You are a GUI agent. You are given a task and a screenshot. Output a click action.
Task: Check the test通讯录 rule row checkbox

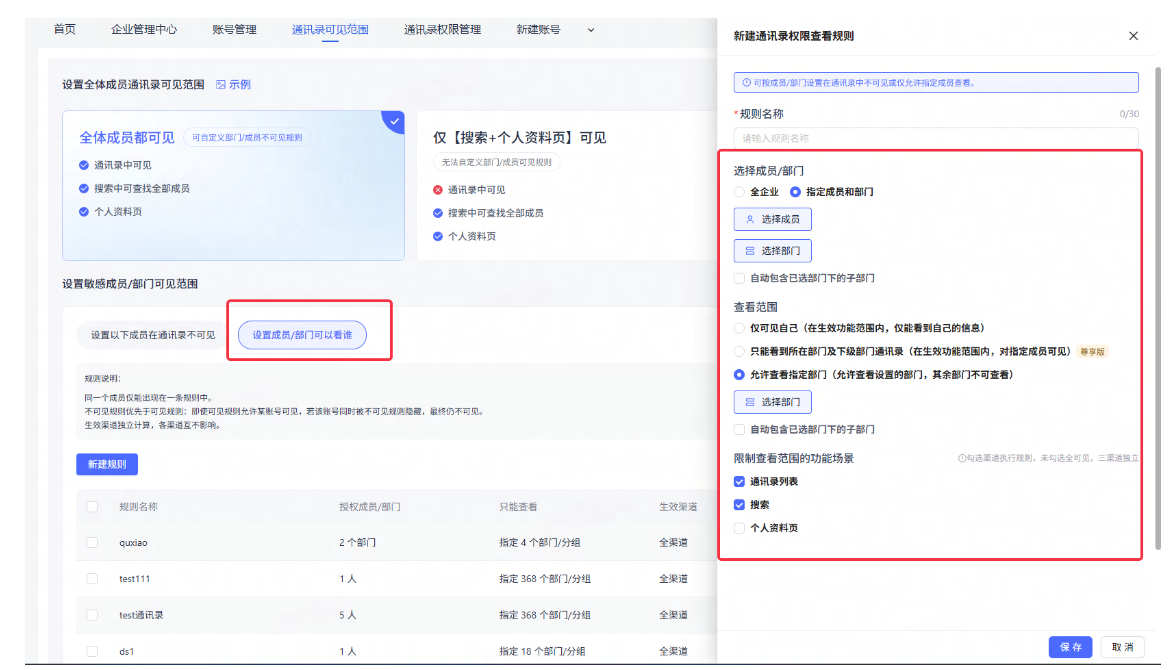tap(92, 615)
